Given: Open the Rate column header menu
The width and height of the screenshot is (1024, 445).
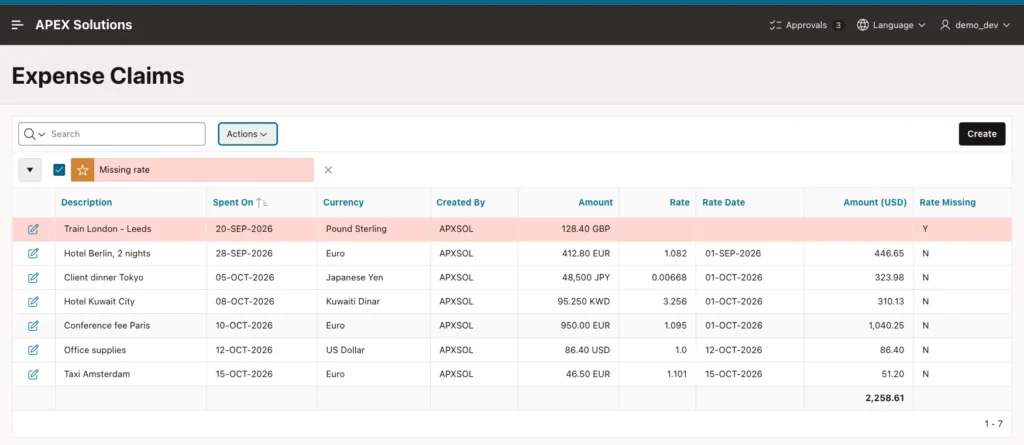Looking at the screenshot, I should click(x=680, y=203).
